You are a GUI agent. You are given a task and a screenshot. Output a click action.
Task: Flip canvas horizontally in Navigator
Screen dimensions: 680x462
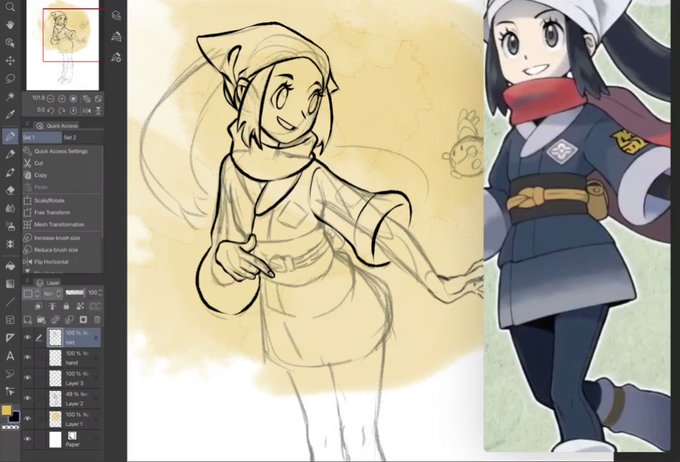coord(87,111)
